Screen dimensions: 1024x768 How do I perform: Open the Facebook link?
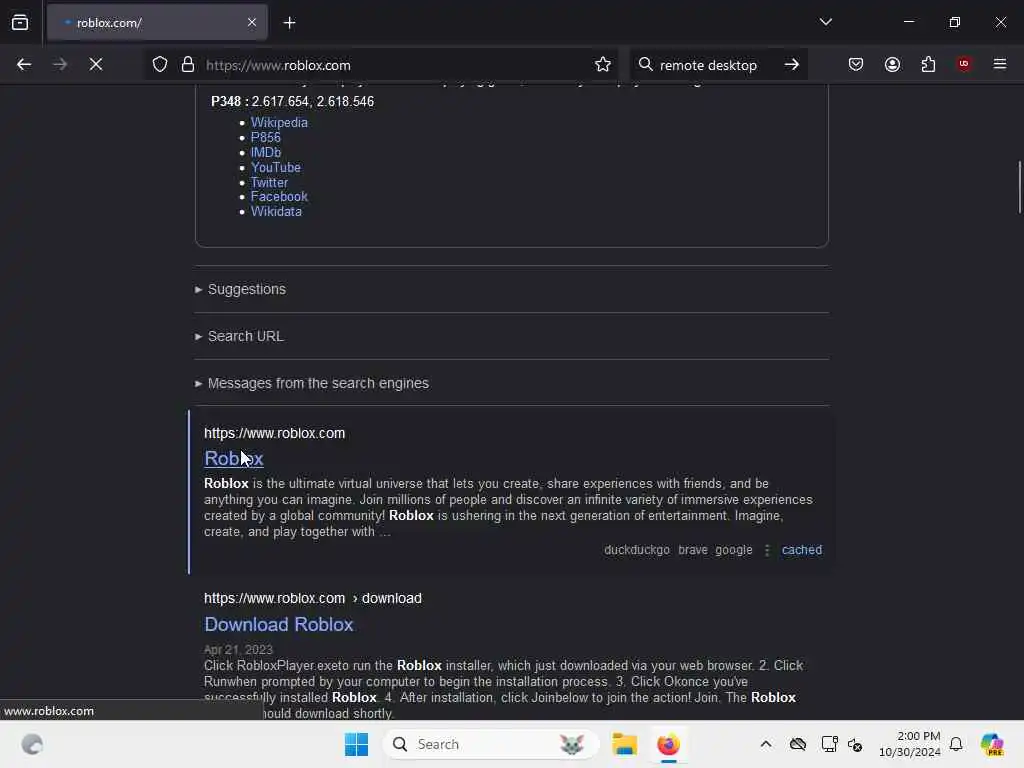tap(279, 197)
